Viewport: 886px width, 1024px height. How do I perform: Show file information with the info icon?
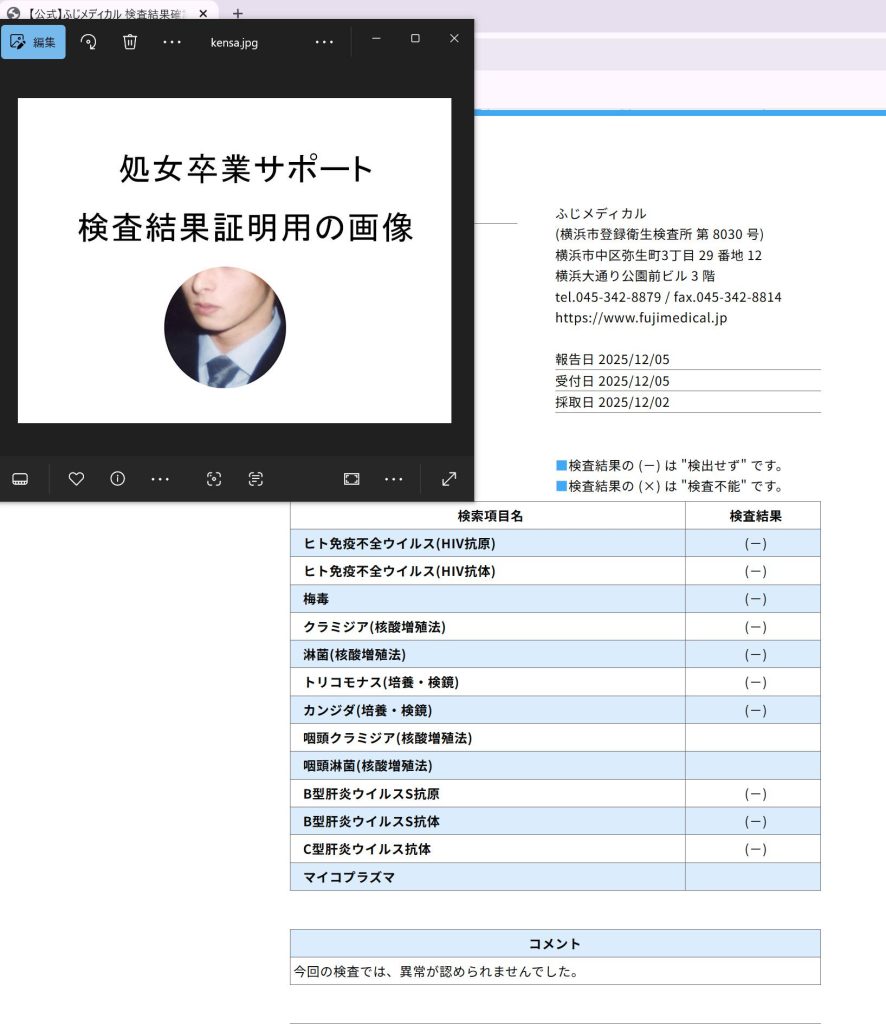pyautogui.click(x=118, y=479)
